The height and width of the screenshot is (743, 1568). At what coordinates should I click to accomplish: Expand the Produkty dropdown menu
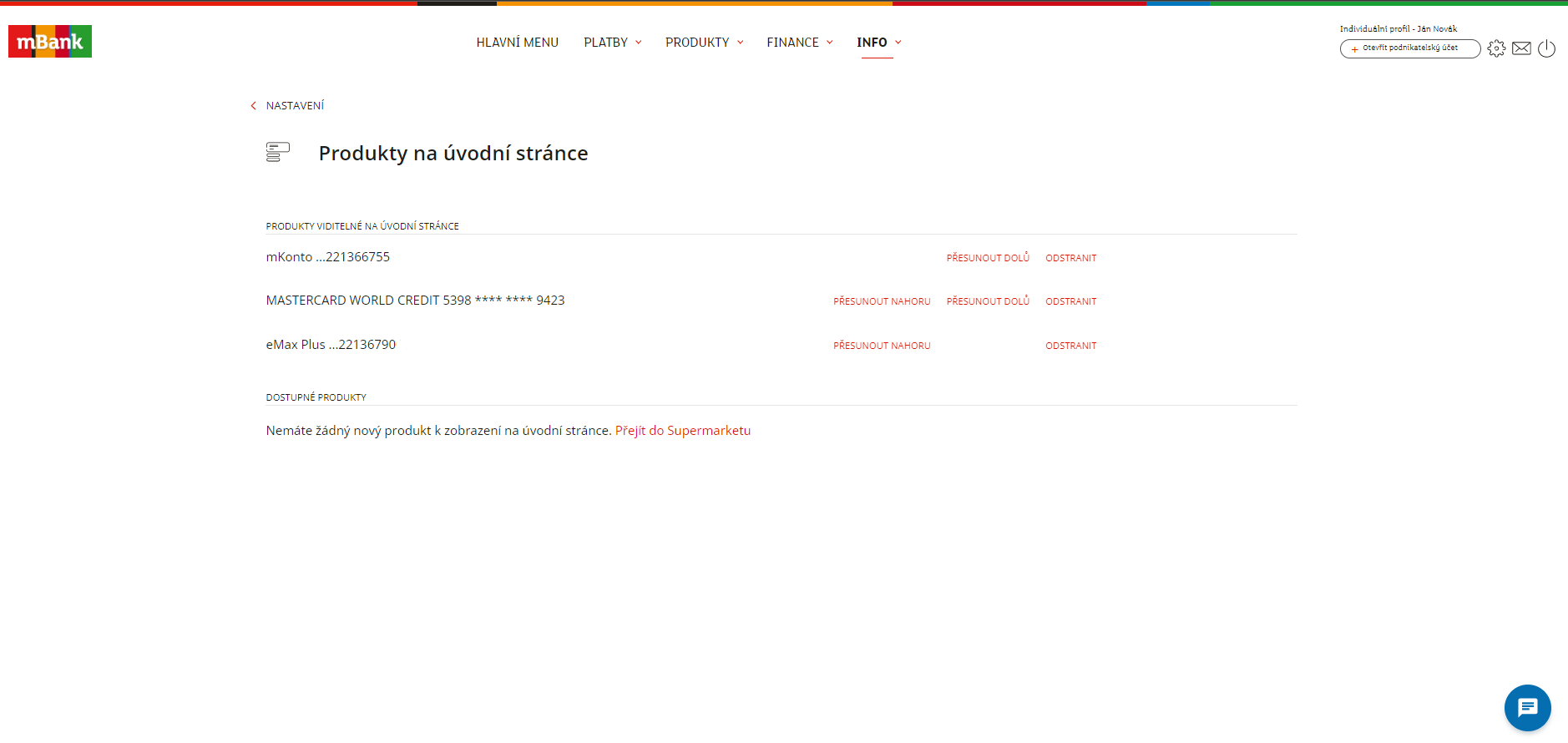pyautogui.click(x=704, y=43)
